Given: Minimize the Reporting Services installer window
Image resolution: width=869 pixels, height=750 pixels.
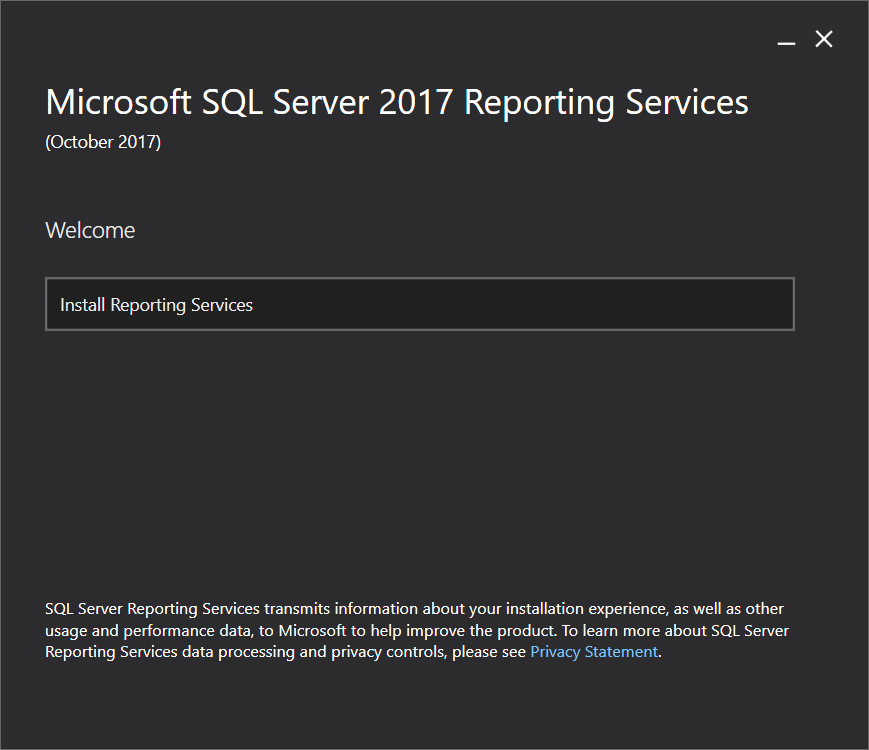Looking at the screenshot, I should 787,40.
